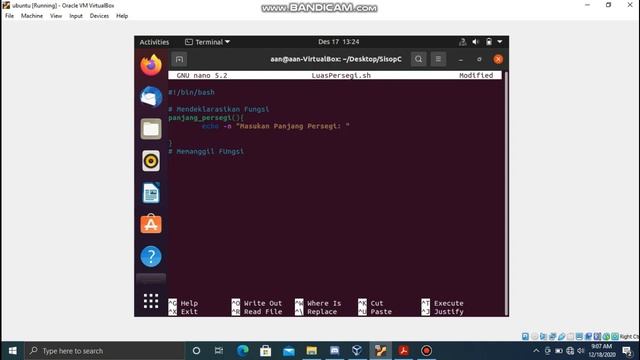Click Activities in the Ubuntu top bar
Screen dimensions: 640x360
point(154,42)
